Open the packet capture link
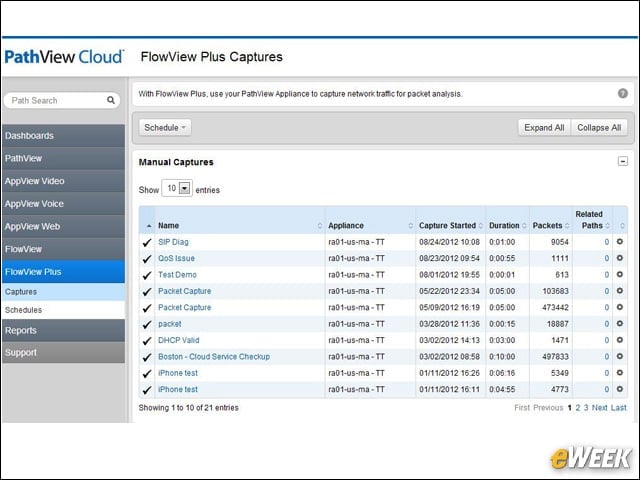Viewport: 640px width, 480px height. coord(169,324)
